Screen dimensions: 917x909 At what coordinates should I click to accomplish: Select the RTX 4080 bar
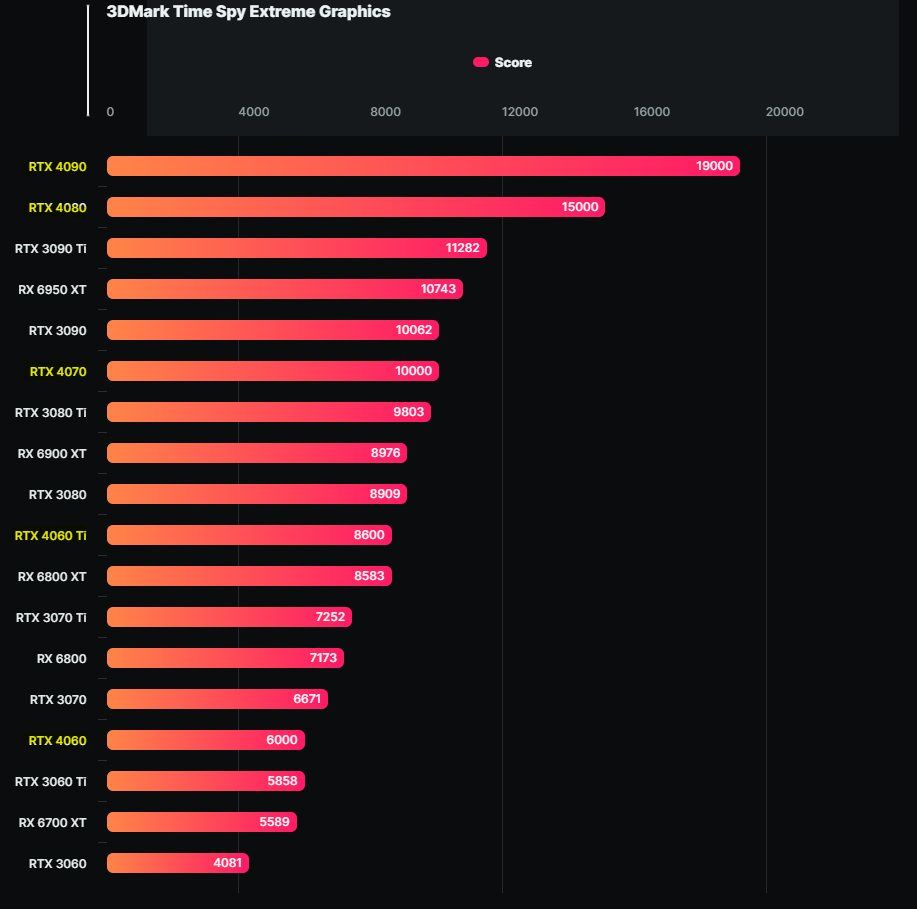pos(356,207)
